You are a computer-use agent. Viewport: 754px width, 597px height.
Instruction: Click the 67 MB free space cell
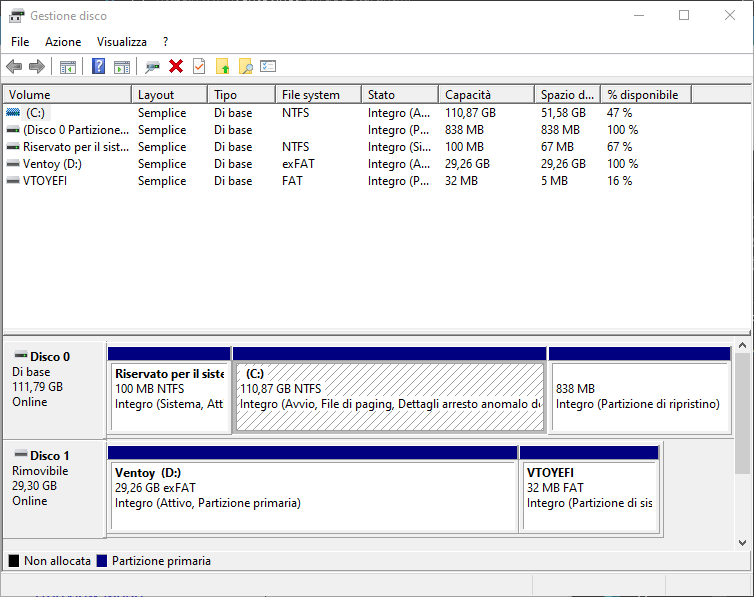[x=557, y=147]
